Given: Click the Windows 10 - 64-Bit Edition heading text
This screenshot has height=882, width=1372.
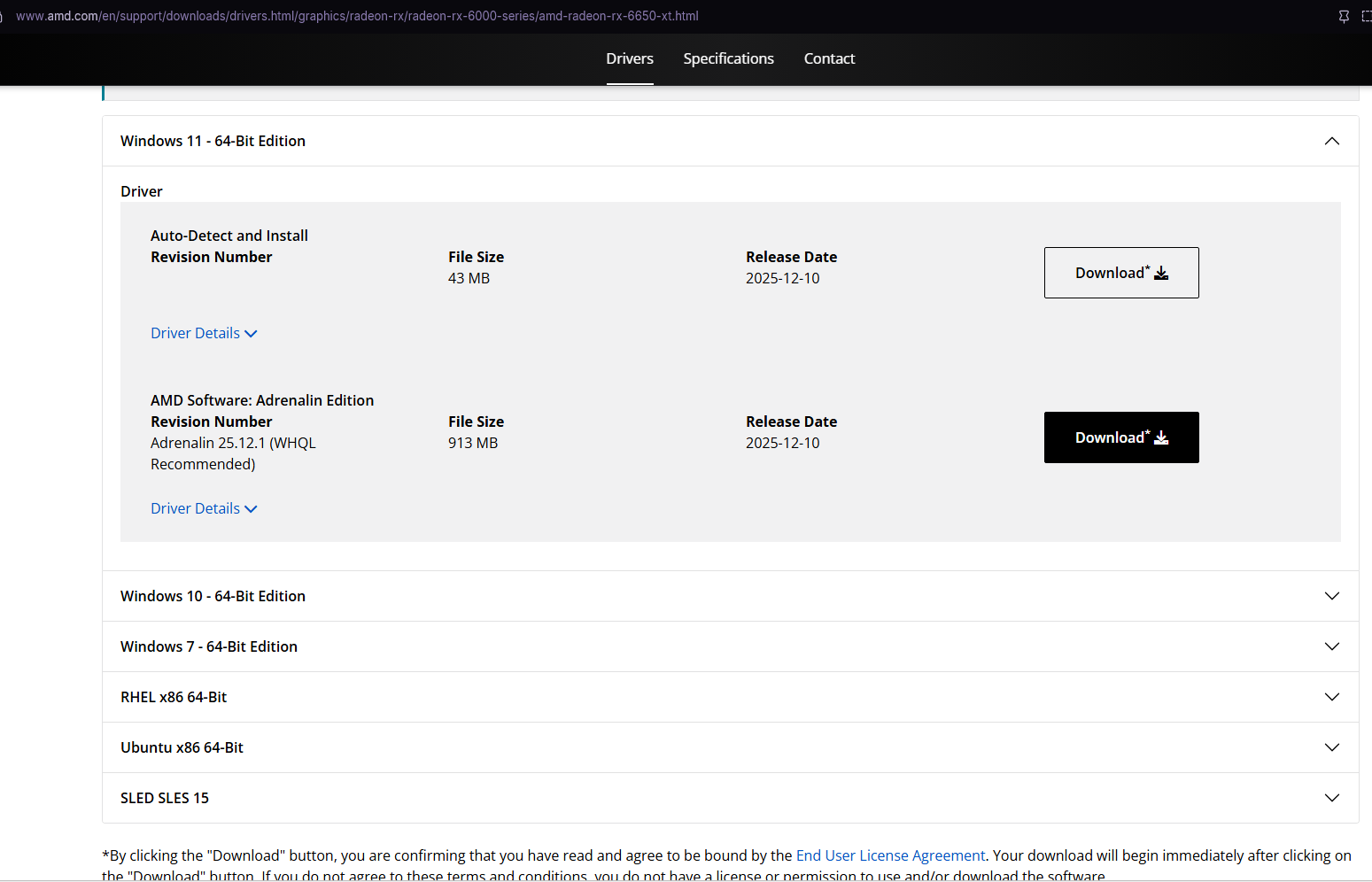Looking at the screenshot, I should point(213,596).
